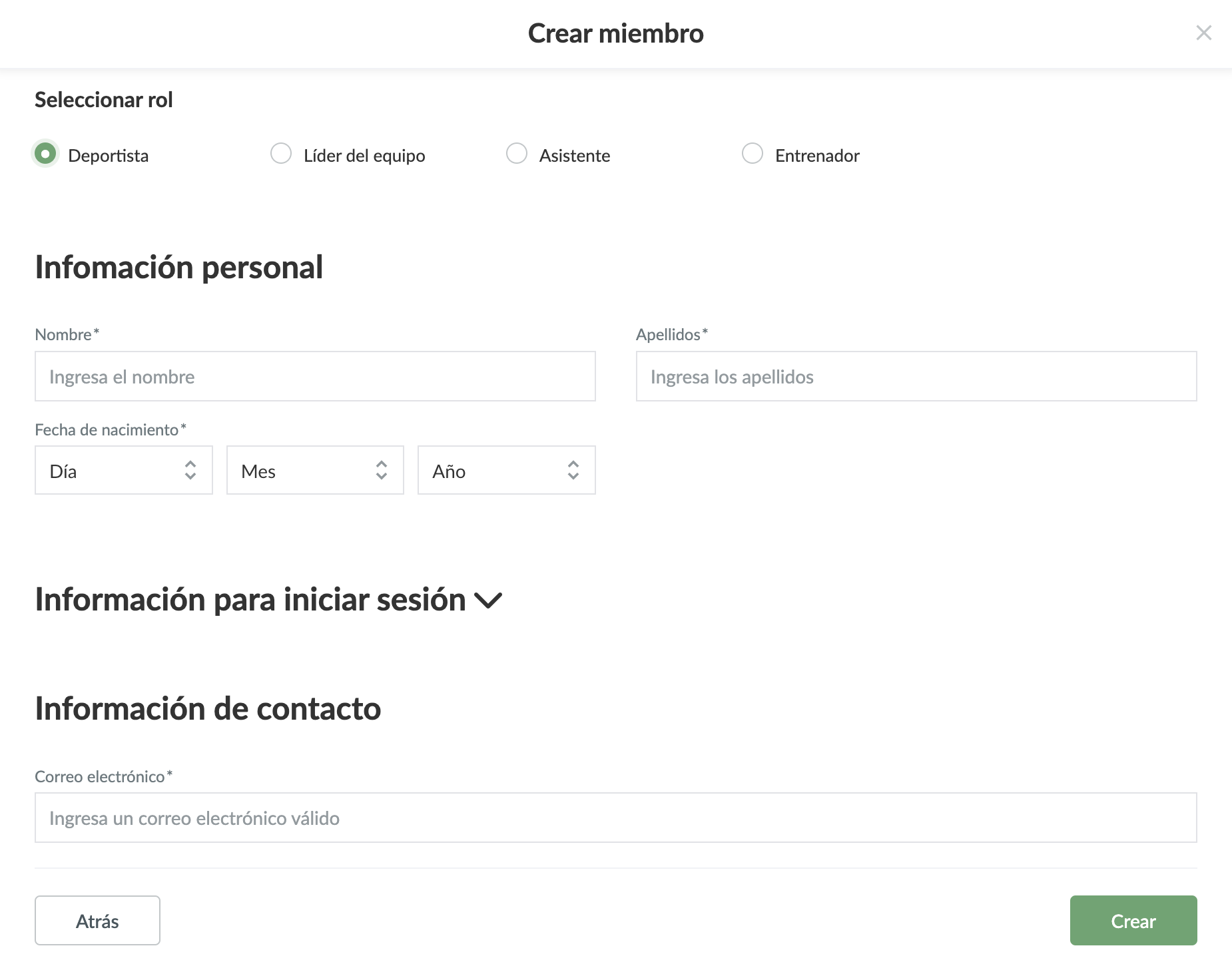Focus the Apellidos text field
Image resolution: width=1232 pixels, height=980 pixels.
pos(916,376)
